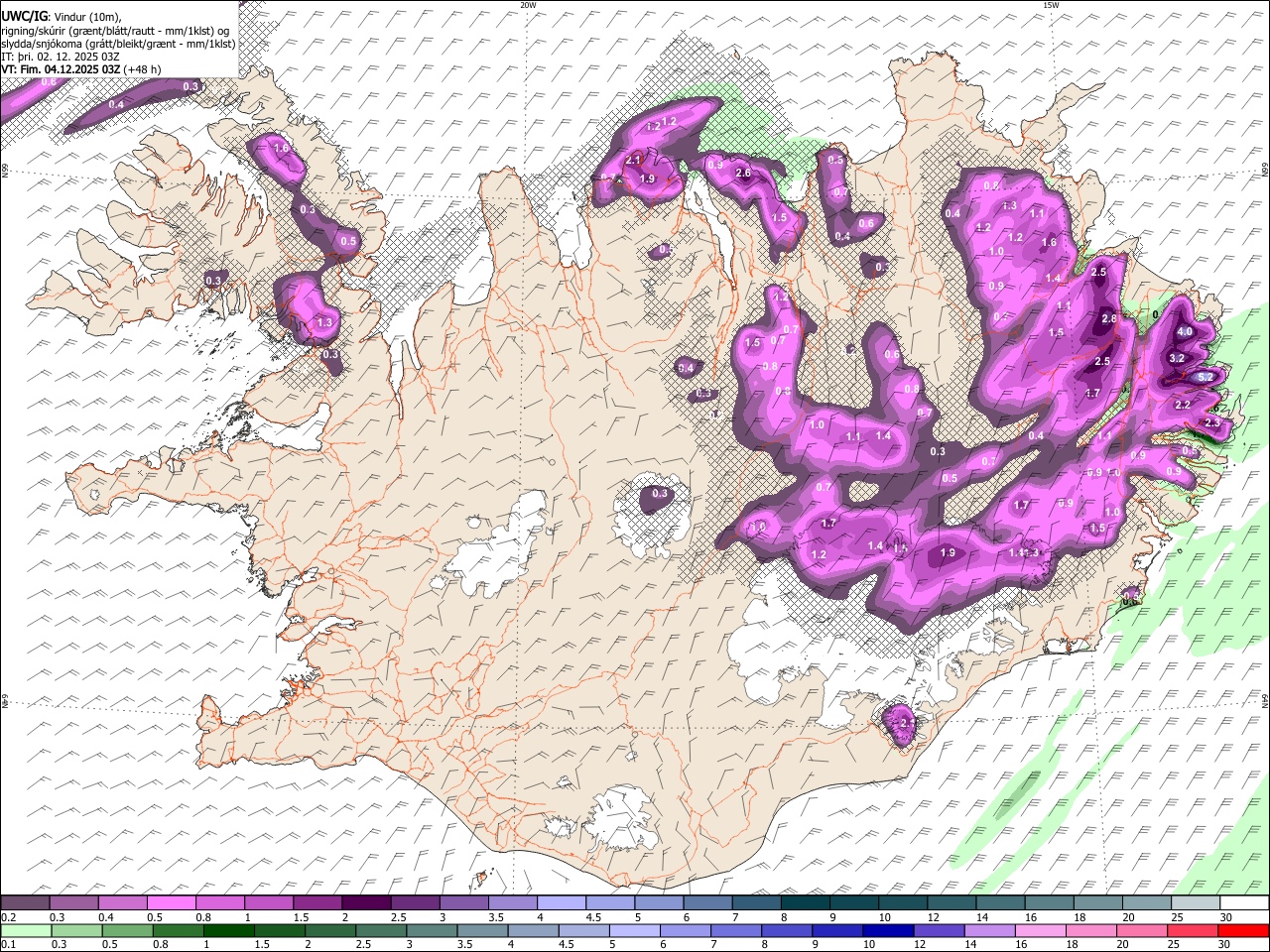The height and width of the screenshot is (952, 1270).
Task: Click the 'rigning/skúrir' legend description line
Action: point(116,30)
